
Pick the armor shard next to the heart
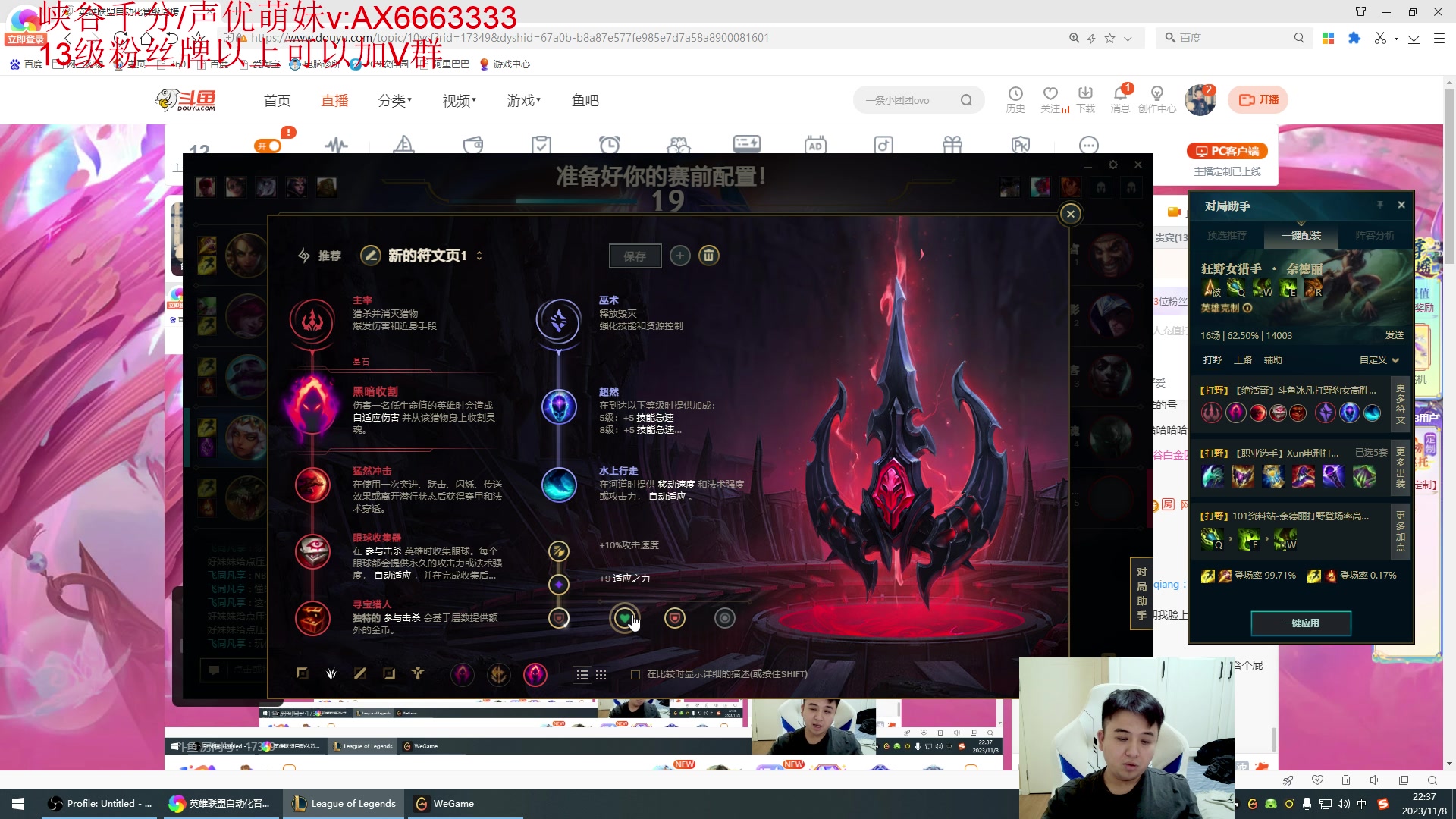tap(674, 618)
